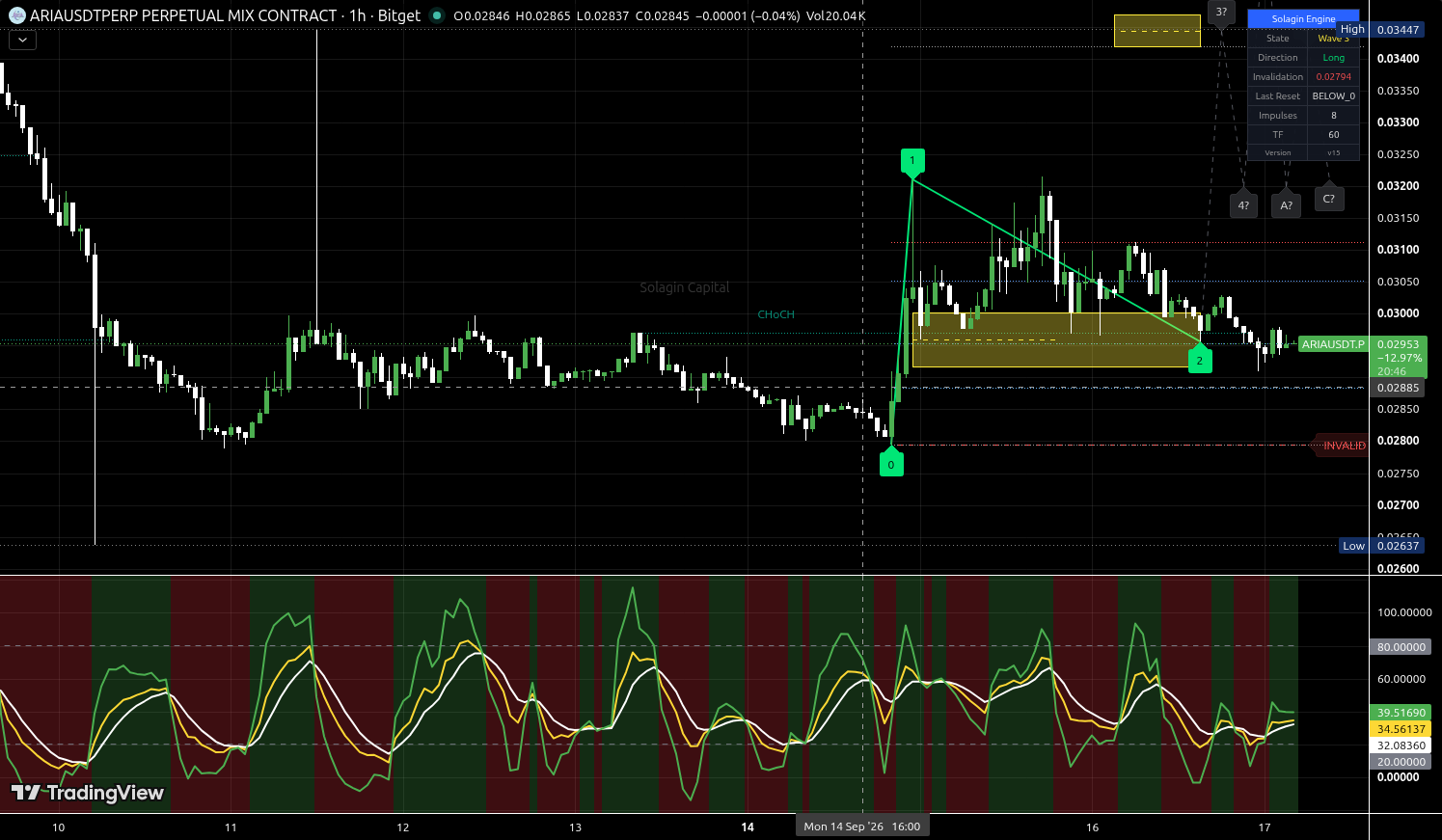The image size is (1442, 840).
Task: Click the projected A? wave label
Action: click(1286, 204)
